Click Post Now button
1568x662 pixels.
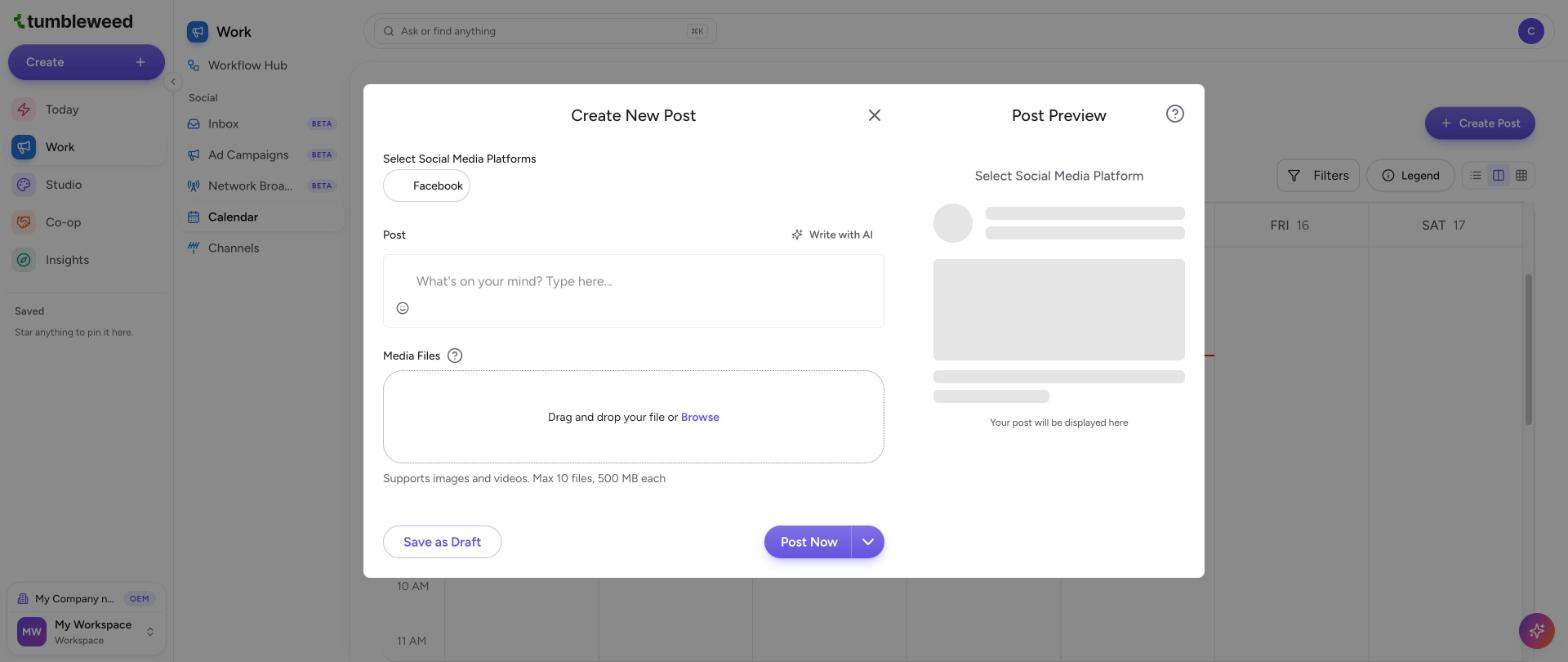pos(808,542)
